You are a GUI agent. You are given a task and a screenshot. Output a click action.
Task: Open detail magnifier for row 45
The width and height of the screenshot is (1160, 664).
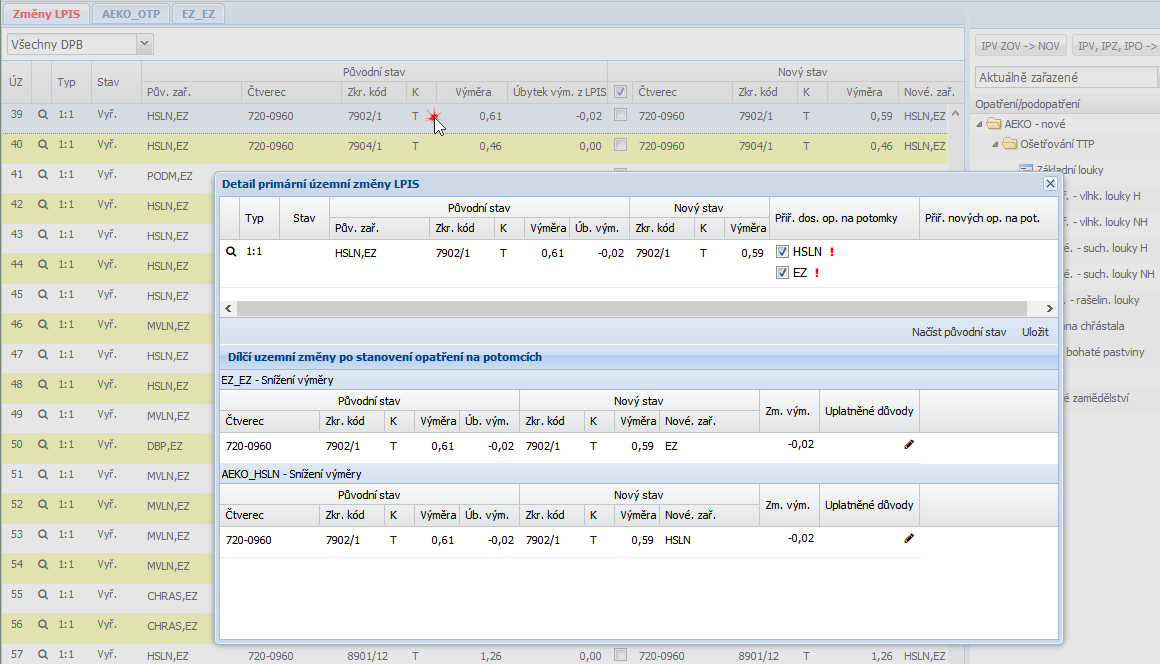pos(43,294)
